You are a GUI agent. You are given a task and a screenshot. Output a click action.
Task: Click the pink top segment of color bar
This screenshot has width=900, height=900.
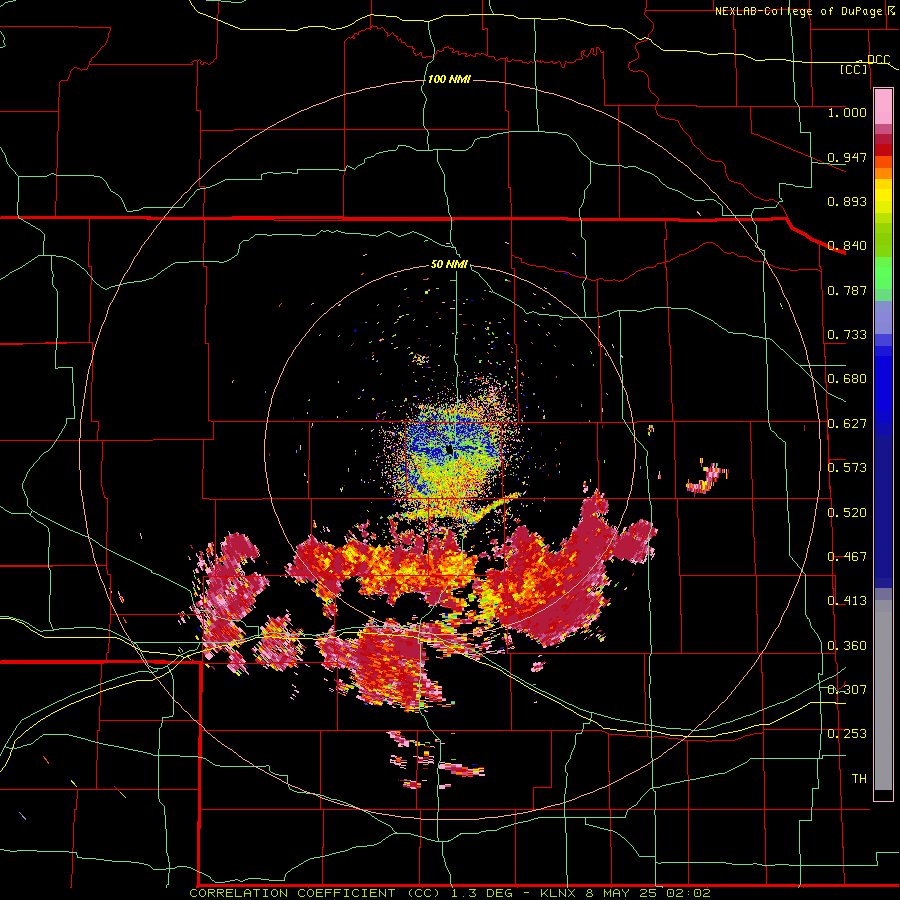[x=883, y=106]
